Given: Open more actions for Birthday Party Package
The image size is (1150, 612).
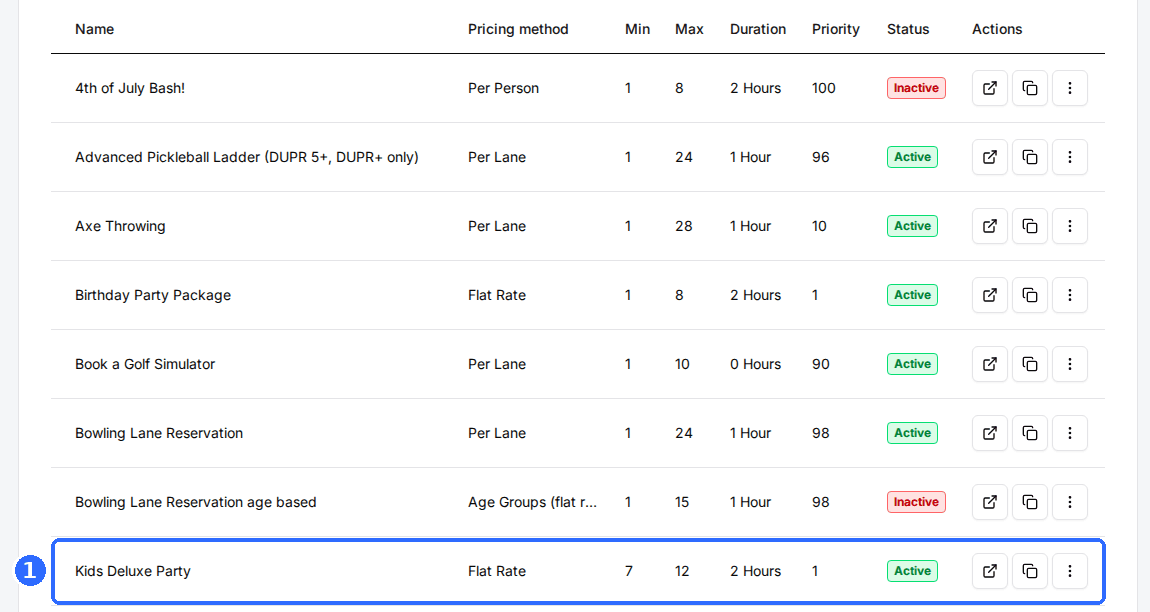Looking at the screenshot, I should click(x=1069, y=295).
